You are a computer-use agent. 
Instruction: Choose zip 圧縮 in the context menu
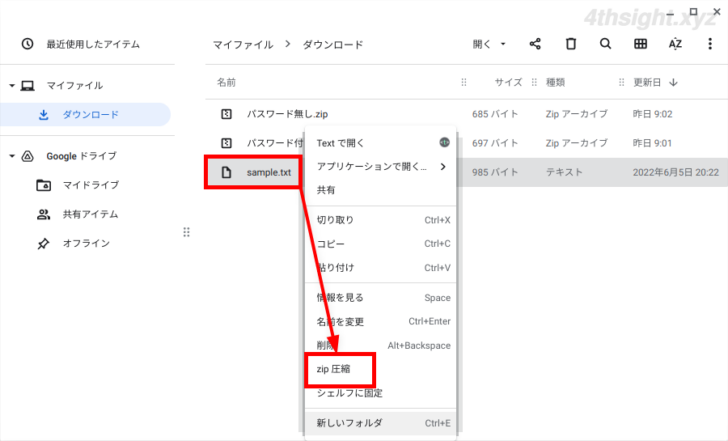[x=381, y=369]
